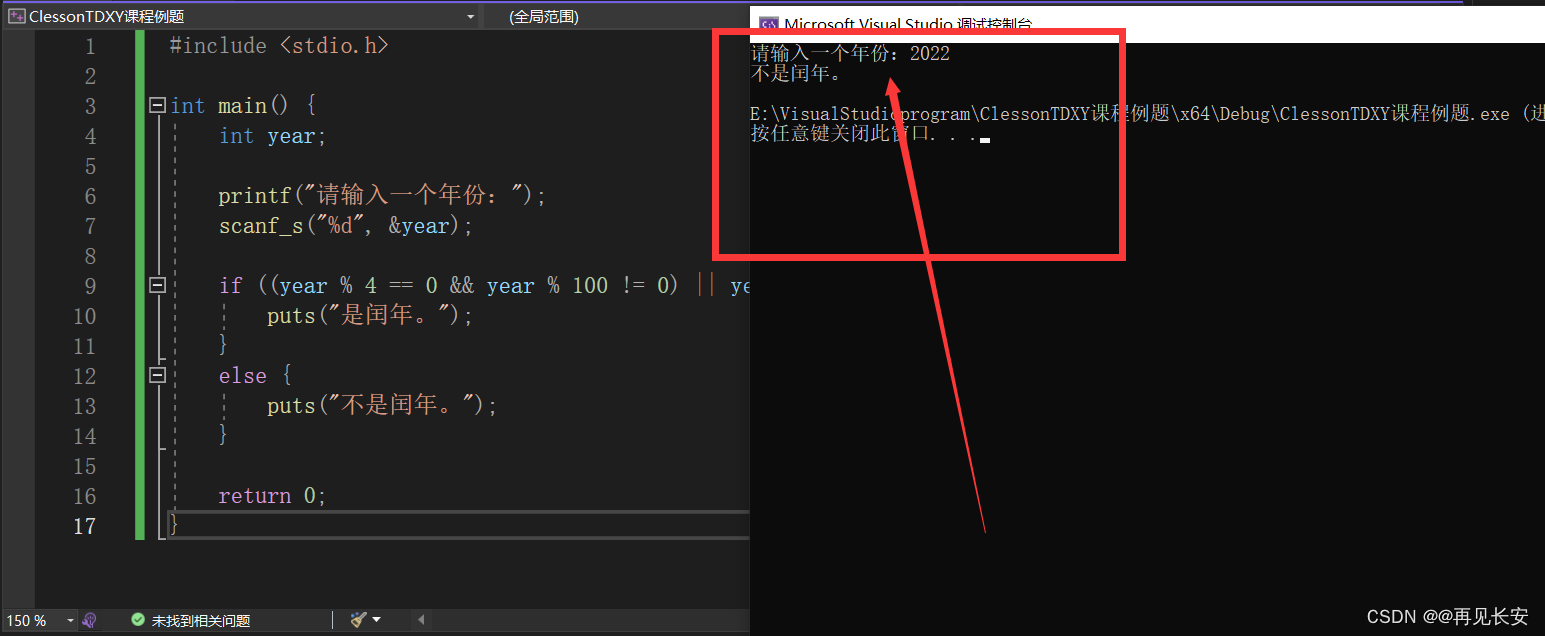Click the return 0; statement
Screen dimensions: 1545x636
[x=273, y=496]
